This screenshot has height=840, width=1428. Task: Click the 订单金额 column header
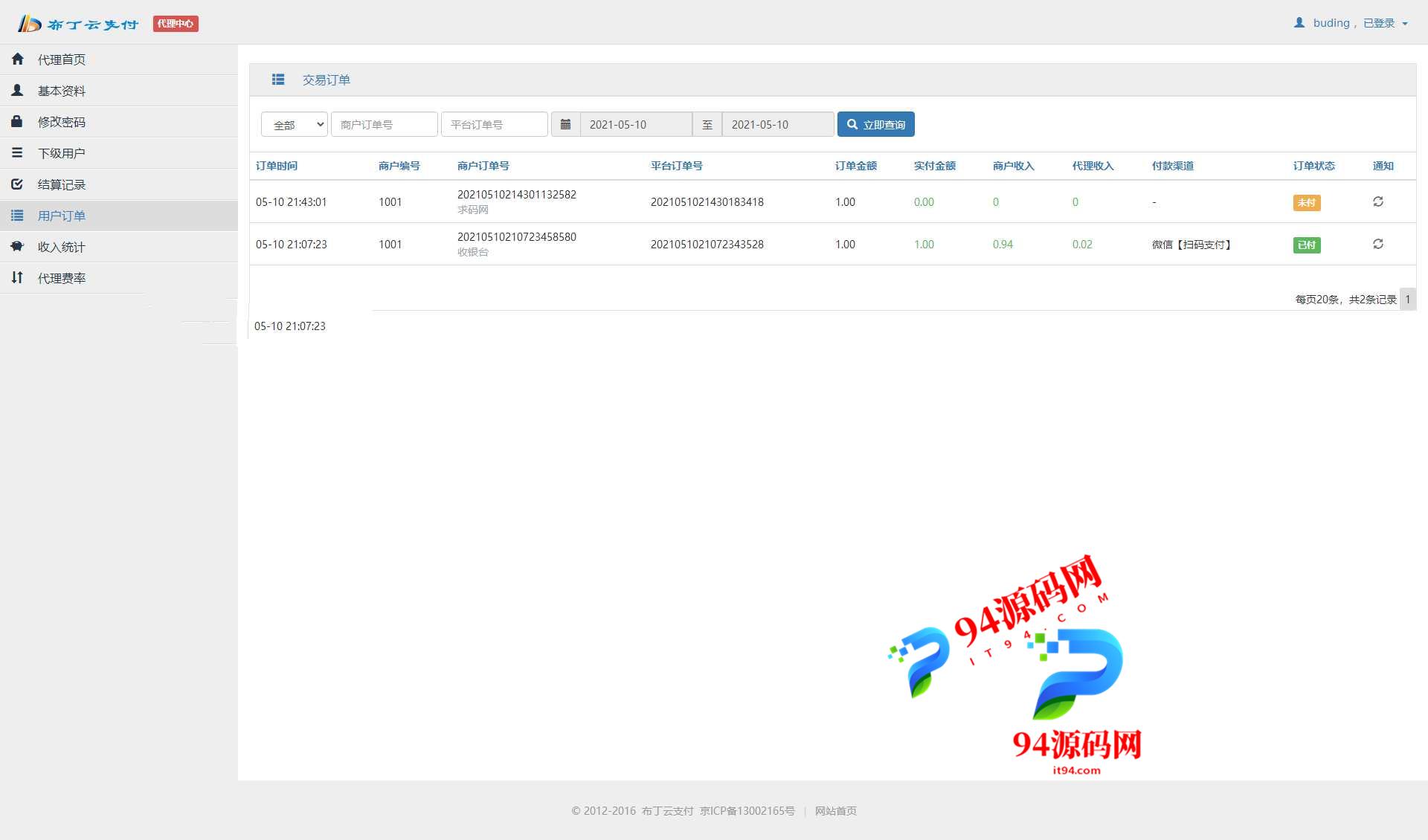click(856, 166)
